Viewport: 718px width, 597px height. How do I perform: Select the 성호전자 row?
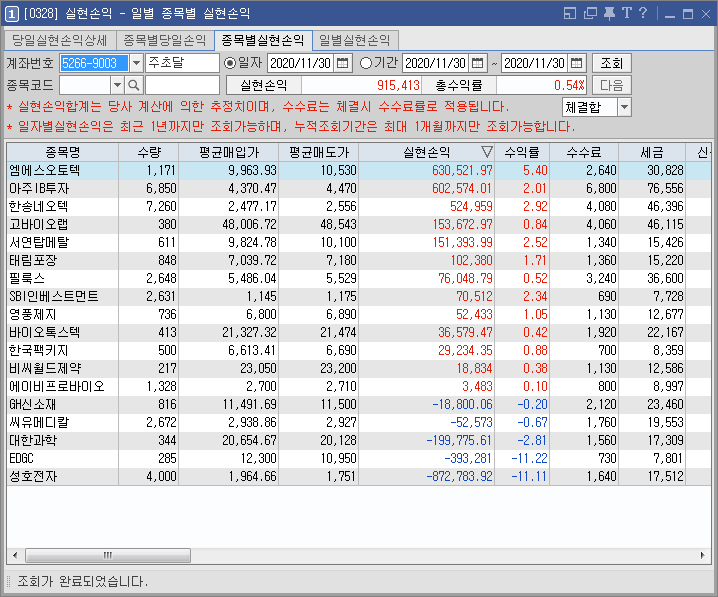tap(359, 477)
